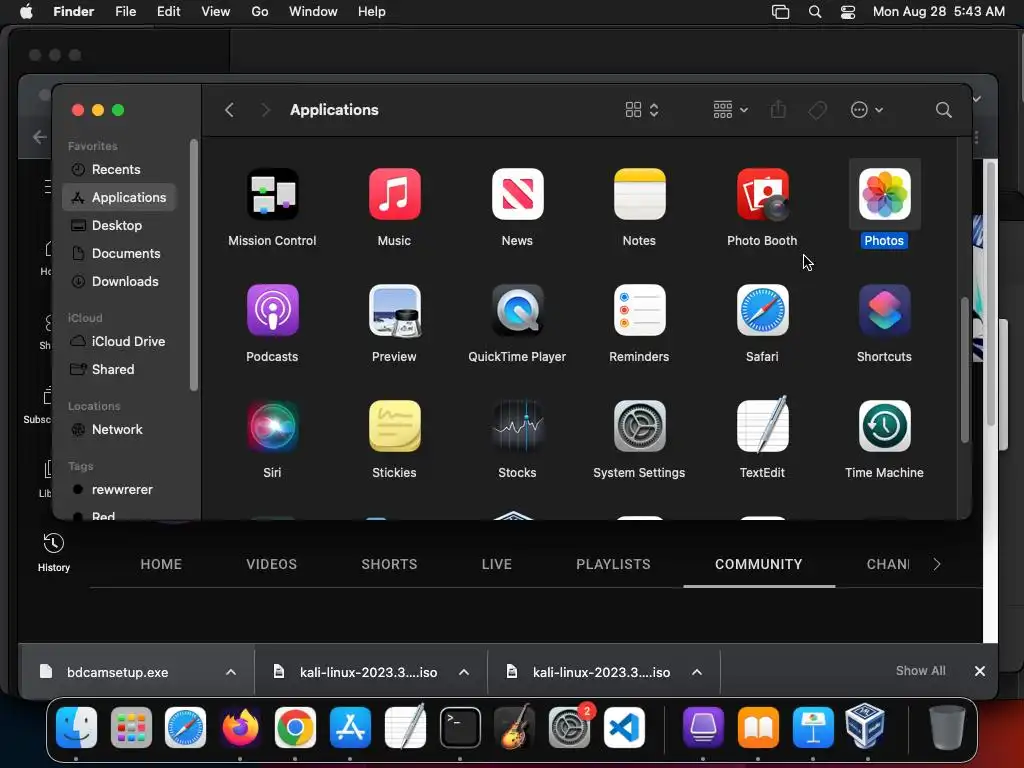Viewport: 1024px width, 768px height.
Task: Open the Reminders app icon
Action: click(639, 310)
